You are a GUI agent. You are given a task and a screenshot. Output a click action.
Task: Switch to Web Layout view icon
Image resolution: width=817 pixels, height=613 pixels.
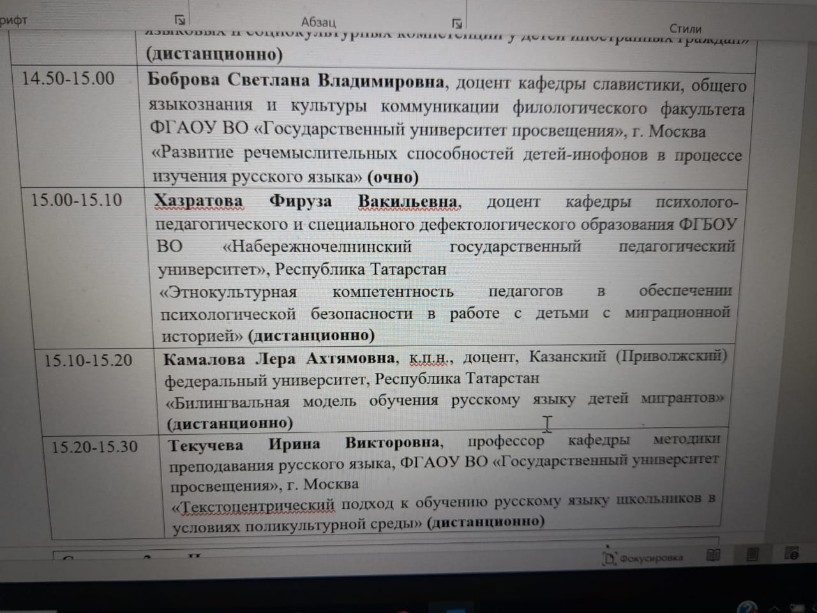click(x=791, y=553)
